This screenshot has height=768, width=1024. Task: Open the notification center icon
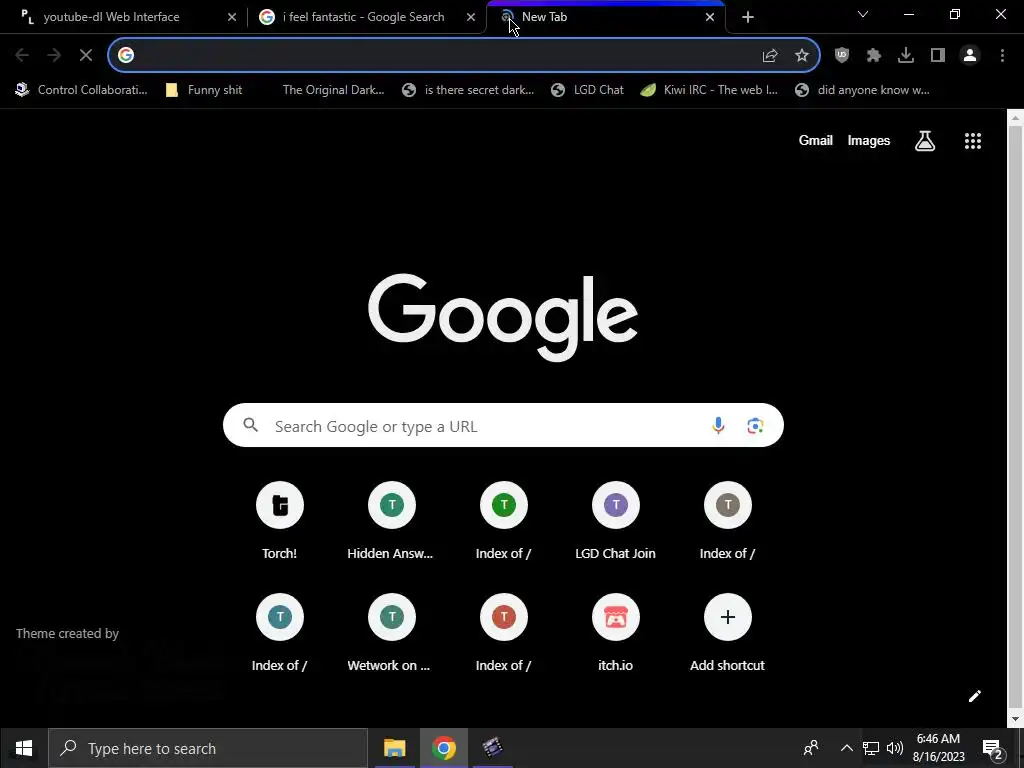click(993, 748)
